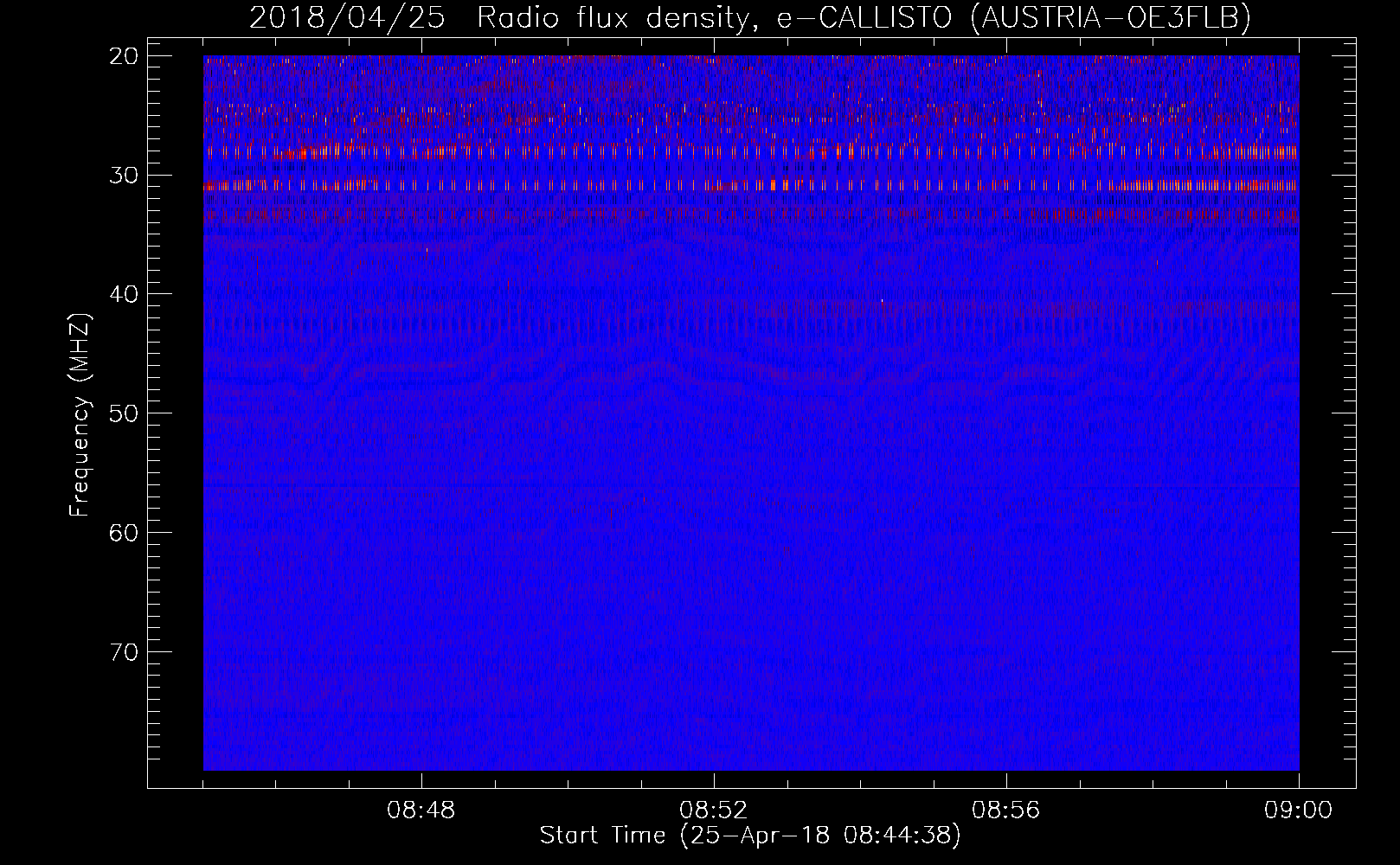Click the 08:52 time tick label

tap(714, 811)
